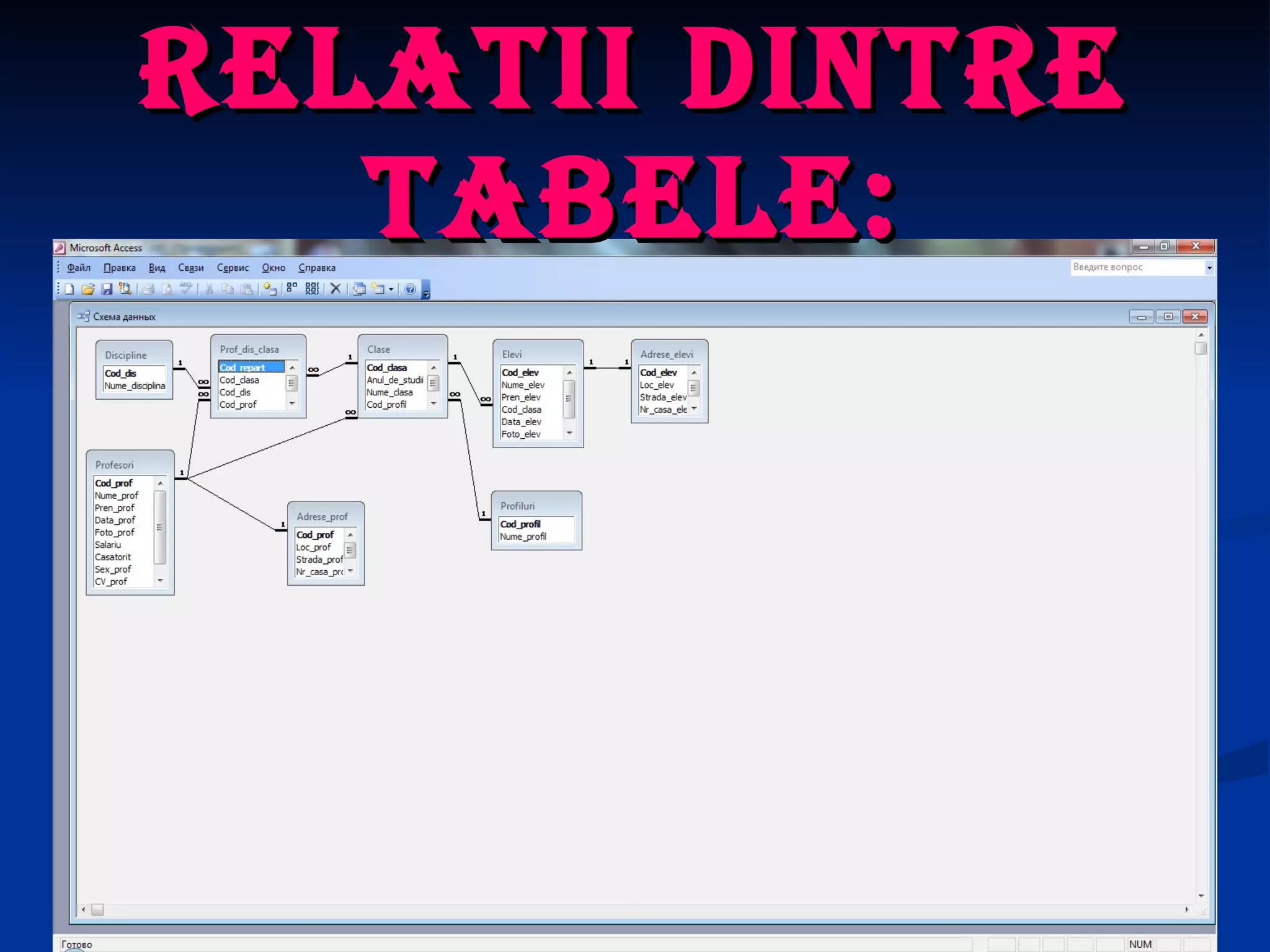Maximize the Схема данных window

1168,317
